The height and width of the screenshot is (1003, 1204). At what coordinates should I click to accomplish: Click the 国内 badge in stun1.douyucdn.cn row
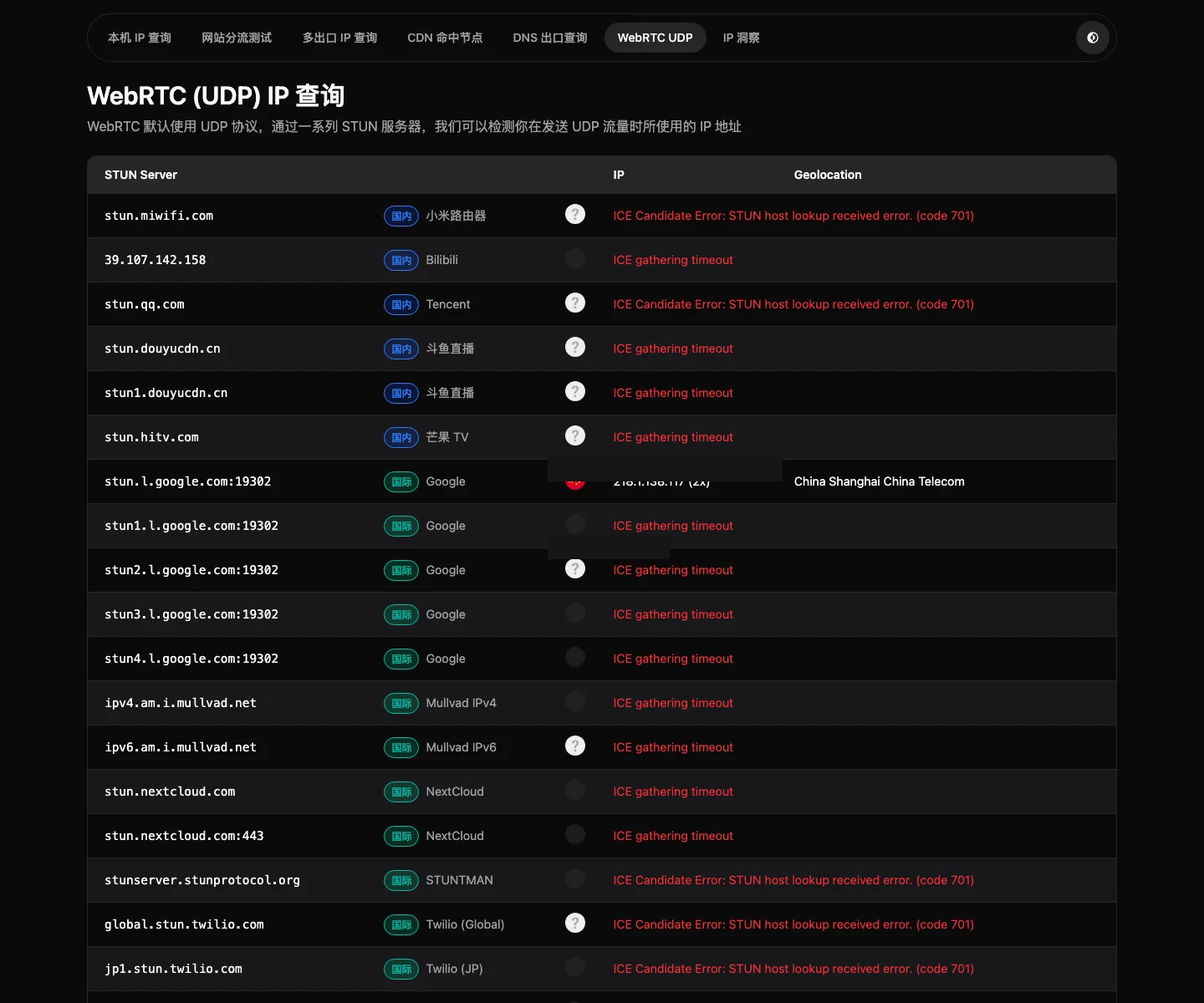(401, 393)
